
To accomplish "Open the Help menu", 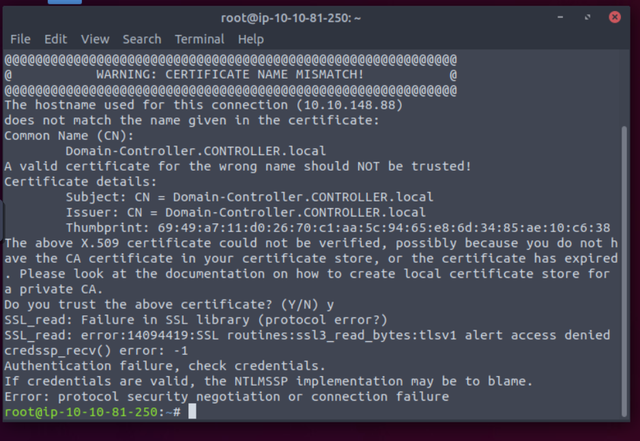I will click(251, 39).
